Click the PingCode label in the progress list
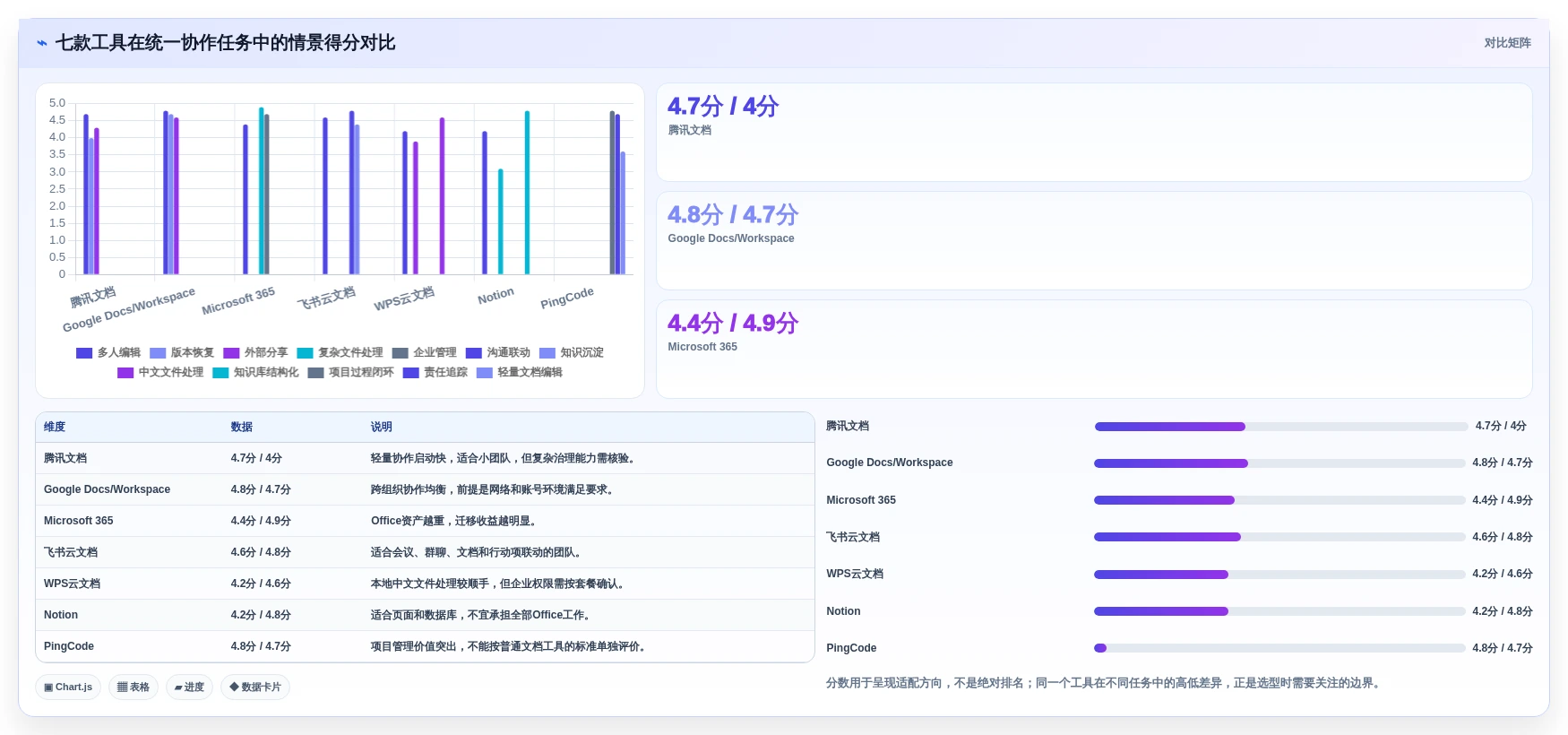Viewport: 1568px width, 735px height. [851, 649]
